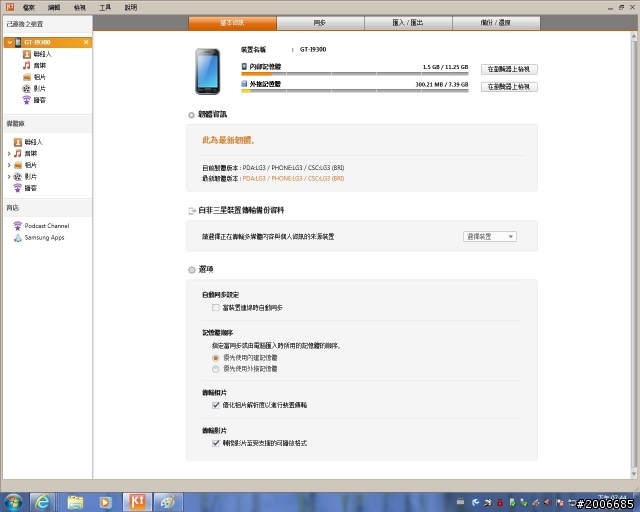Viewport: 640px width, 512px height.
Task: Click the Options gear icon
Action: click(191, 270)
